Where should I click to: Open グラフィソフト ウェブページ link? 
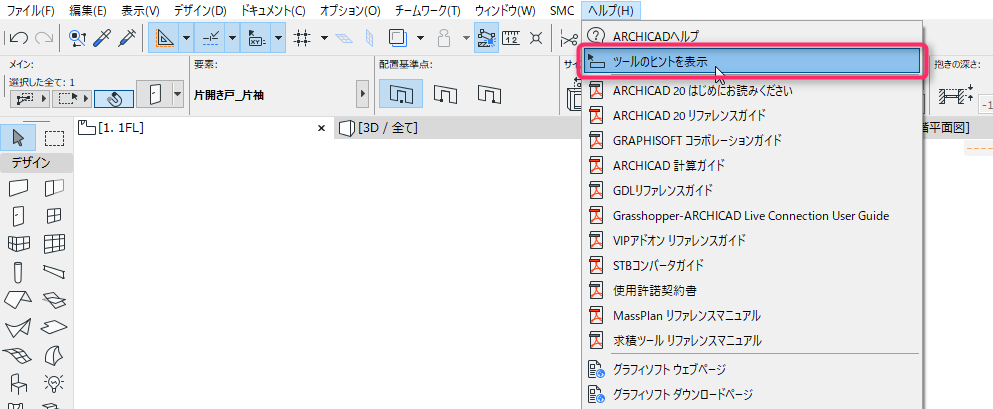(669, 370)
